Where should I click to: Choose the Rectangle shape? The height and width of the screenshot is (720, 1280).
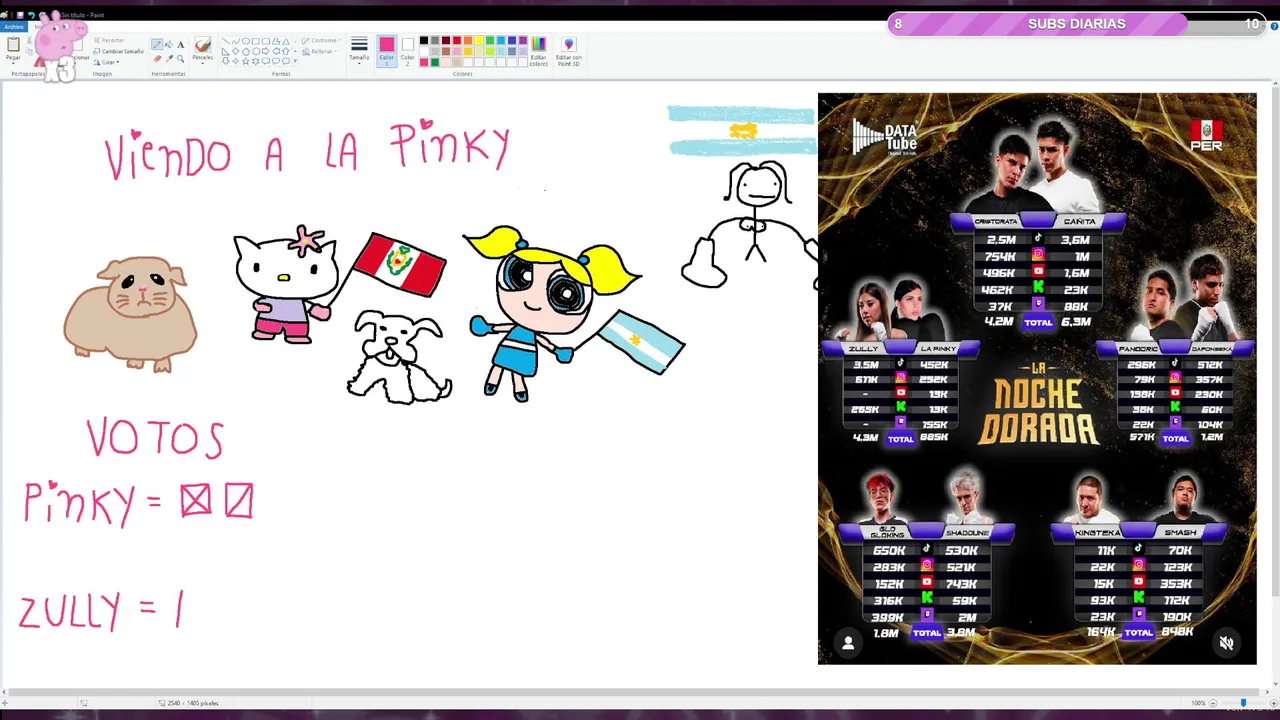[x=256, y=41]
